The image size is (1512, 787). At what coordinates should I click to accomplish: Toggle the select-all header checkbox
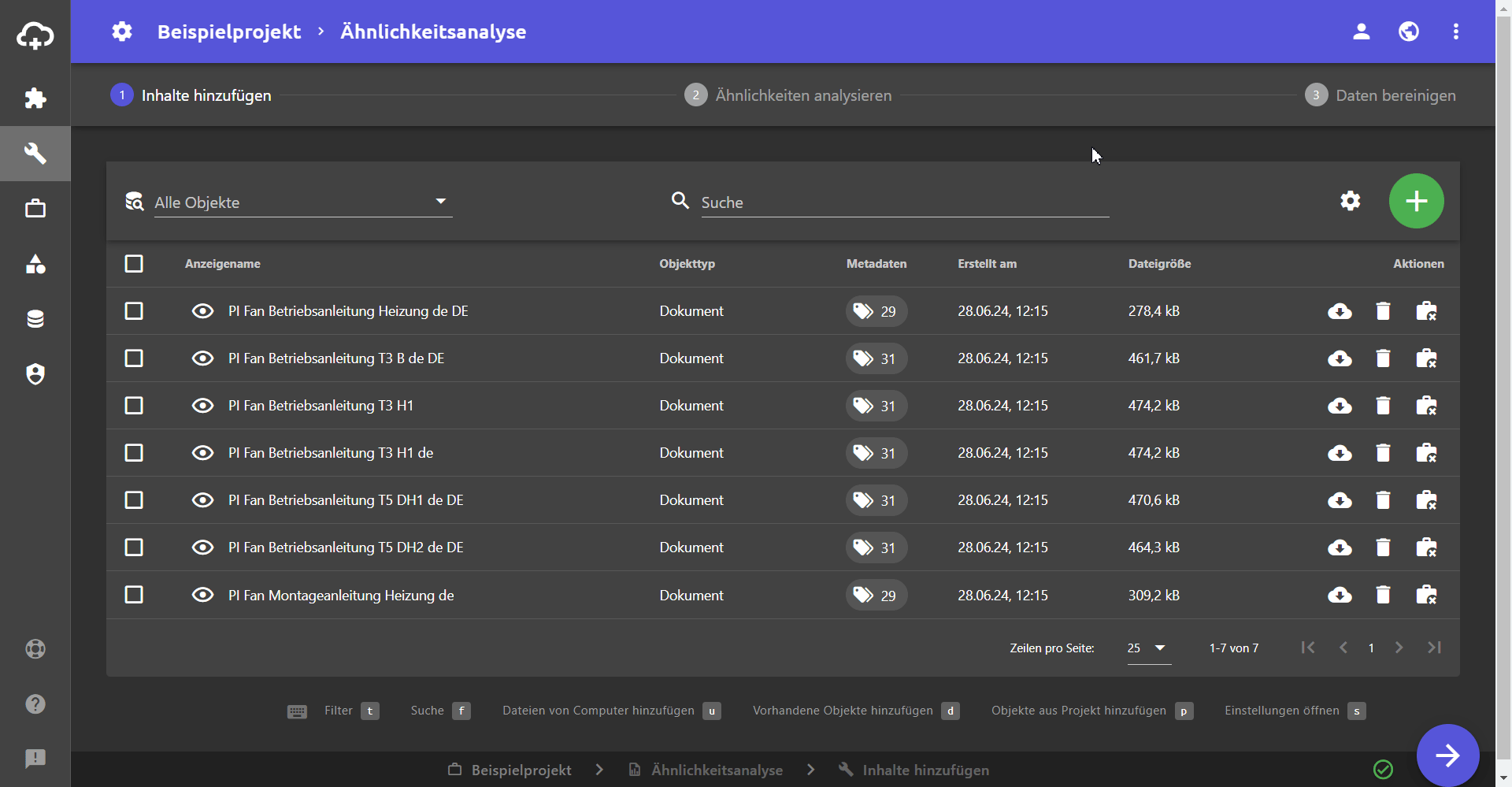pos(134,264)
